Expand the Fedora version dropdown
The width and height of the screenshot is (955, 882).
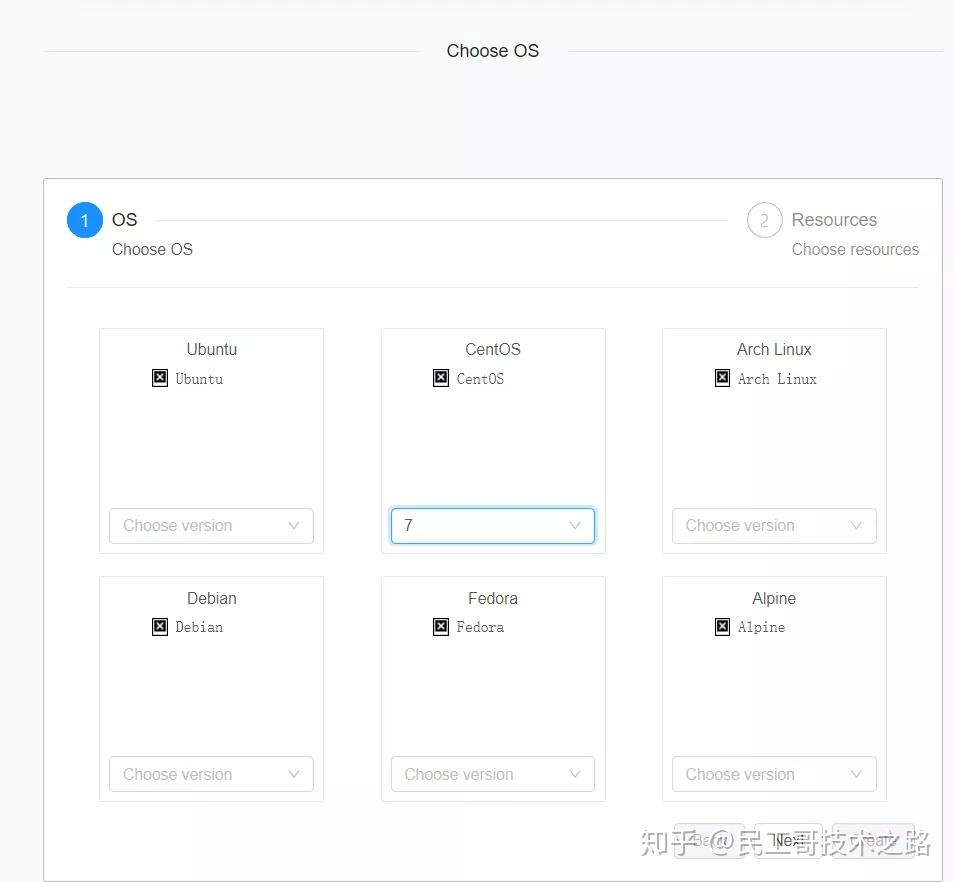pyautogui.click(x=492, y=774)
